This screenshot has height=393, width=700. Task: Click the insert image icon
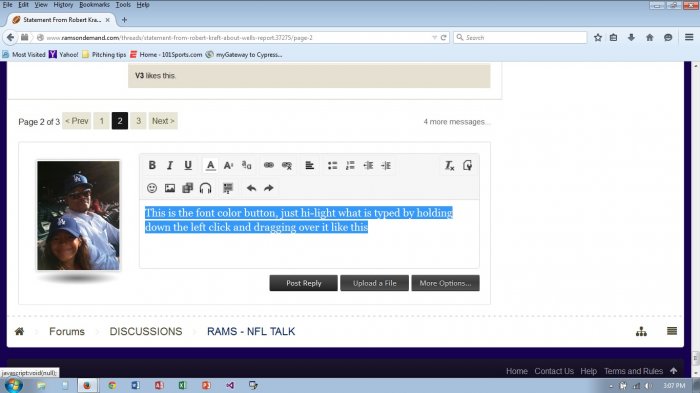pyautogui.click(x=170, y=188)
